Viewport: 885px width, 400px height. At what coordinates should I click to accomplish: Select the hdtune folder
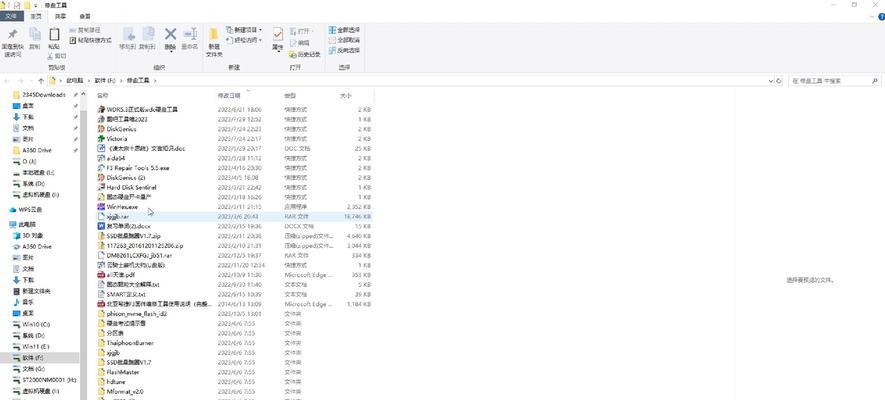234,382
